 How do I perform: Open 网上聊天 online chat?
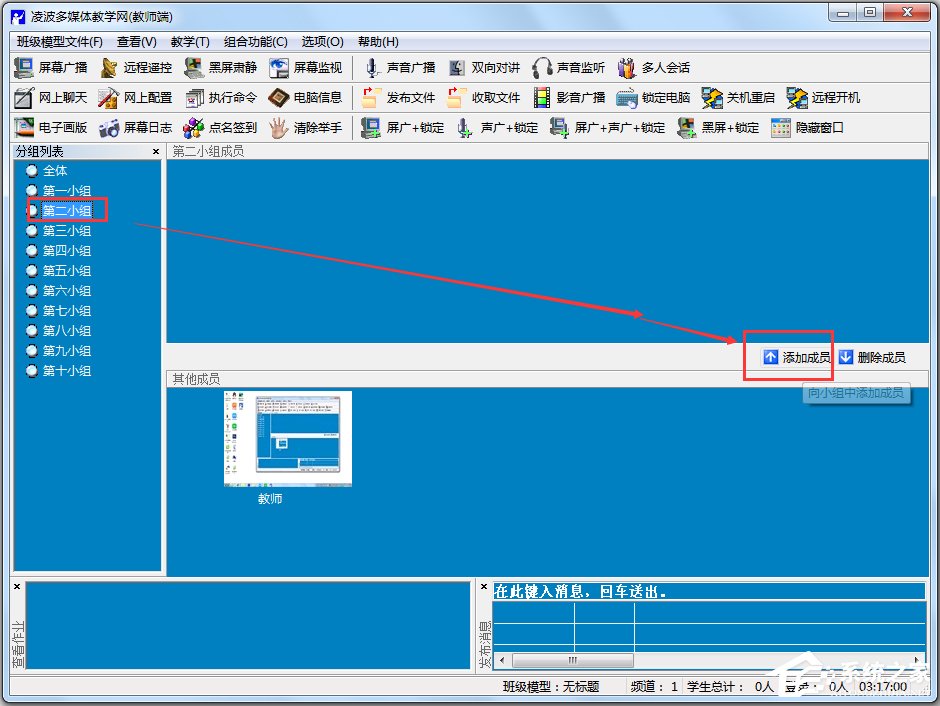[x=51, y=98]
